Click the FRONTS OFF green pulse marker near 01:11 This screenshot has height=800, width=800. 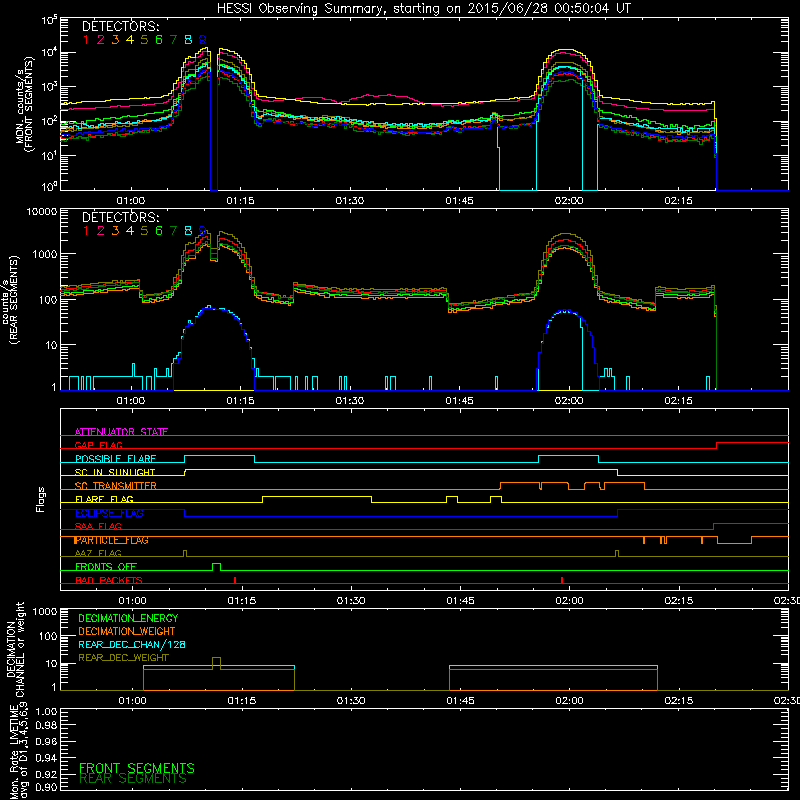tap(216, 567)
